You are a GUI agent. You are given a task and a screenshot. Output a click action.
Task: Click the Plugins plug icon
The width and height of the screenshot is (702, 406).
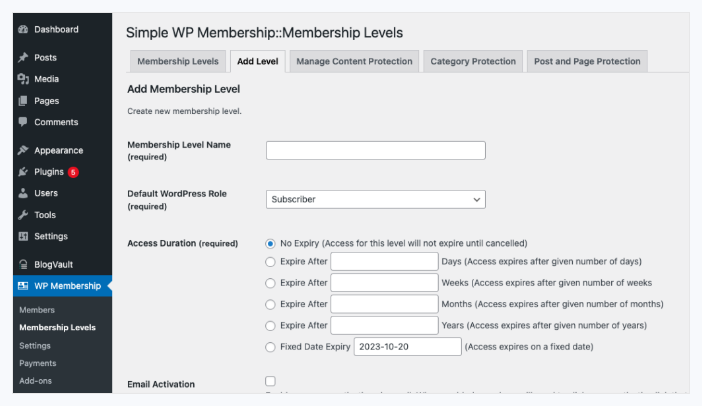coord(23,172)
